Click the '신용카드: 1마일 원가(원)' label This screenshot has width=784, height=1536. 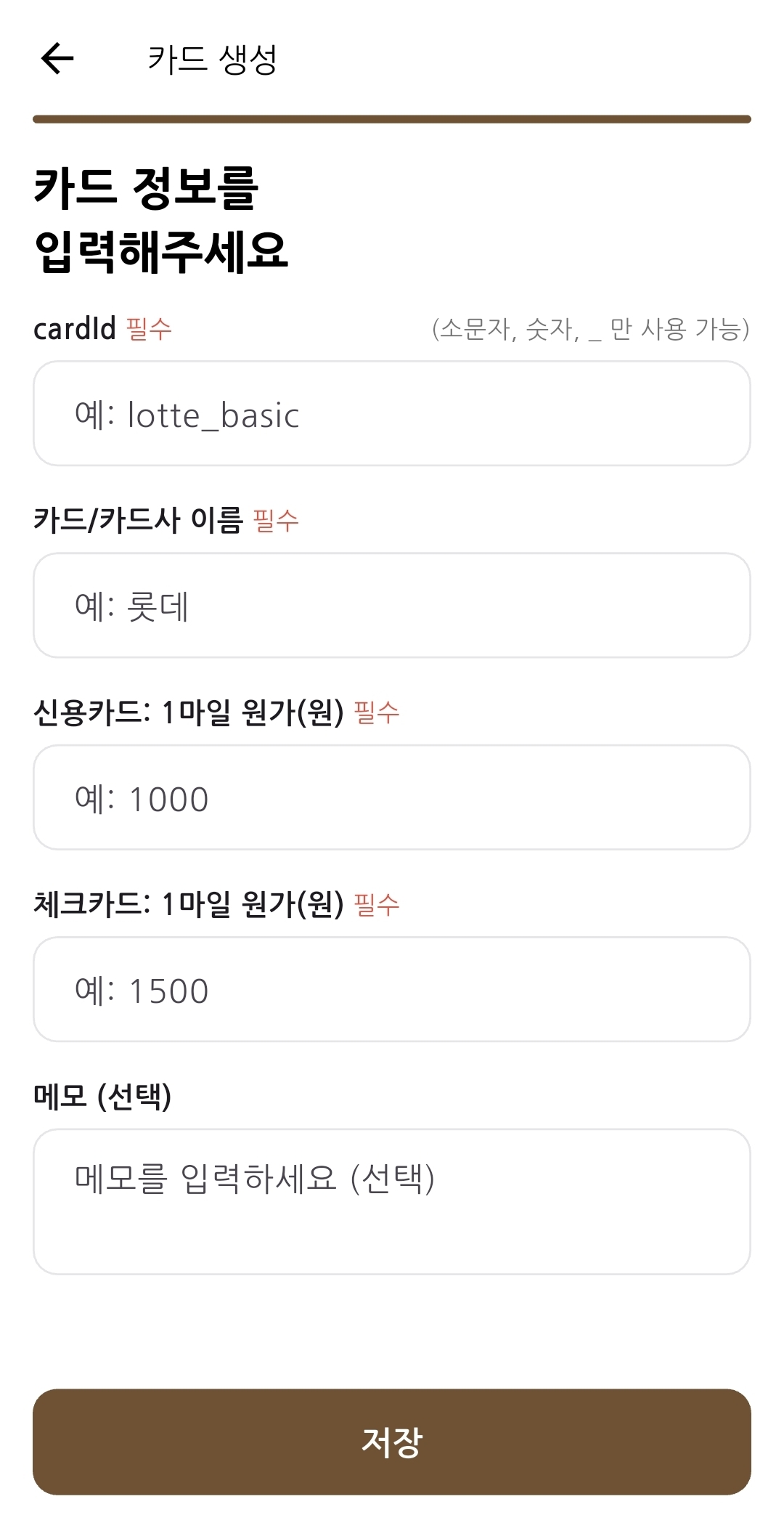tap(189, 712)
